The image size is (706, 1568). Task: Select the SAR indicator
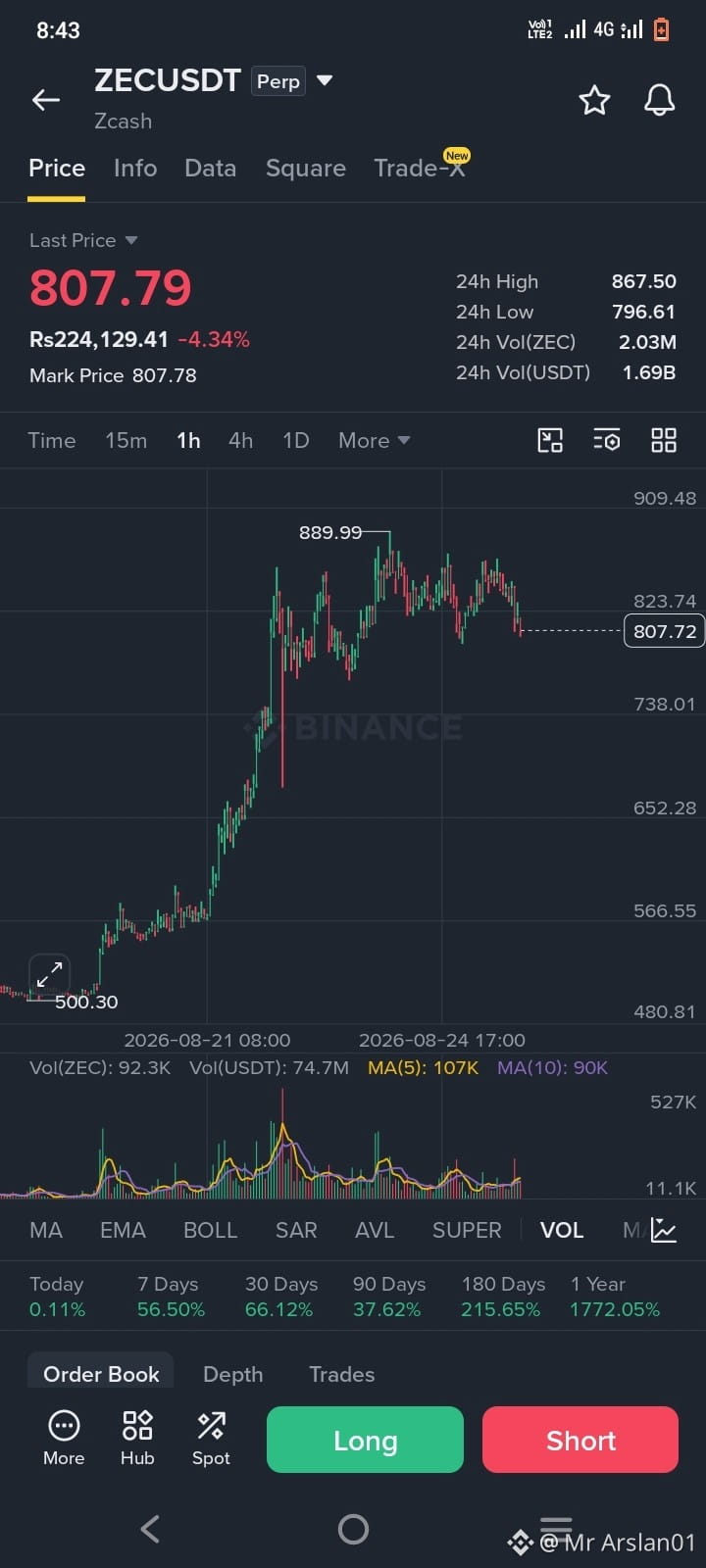pyautogui.click(x=296, y=1231)
